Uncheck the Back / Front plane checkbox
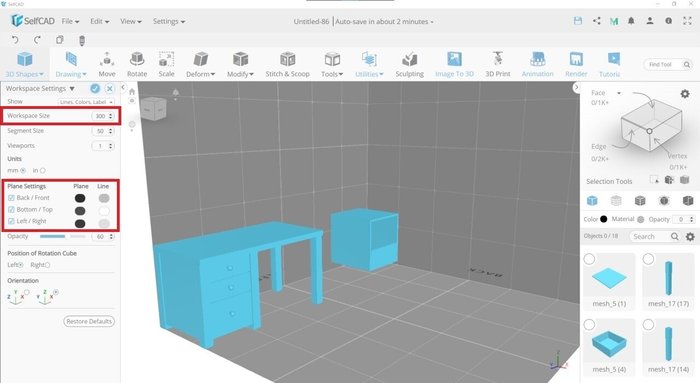700x383 pixels. click(x=11, y=198)
